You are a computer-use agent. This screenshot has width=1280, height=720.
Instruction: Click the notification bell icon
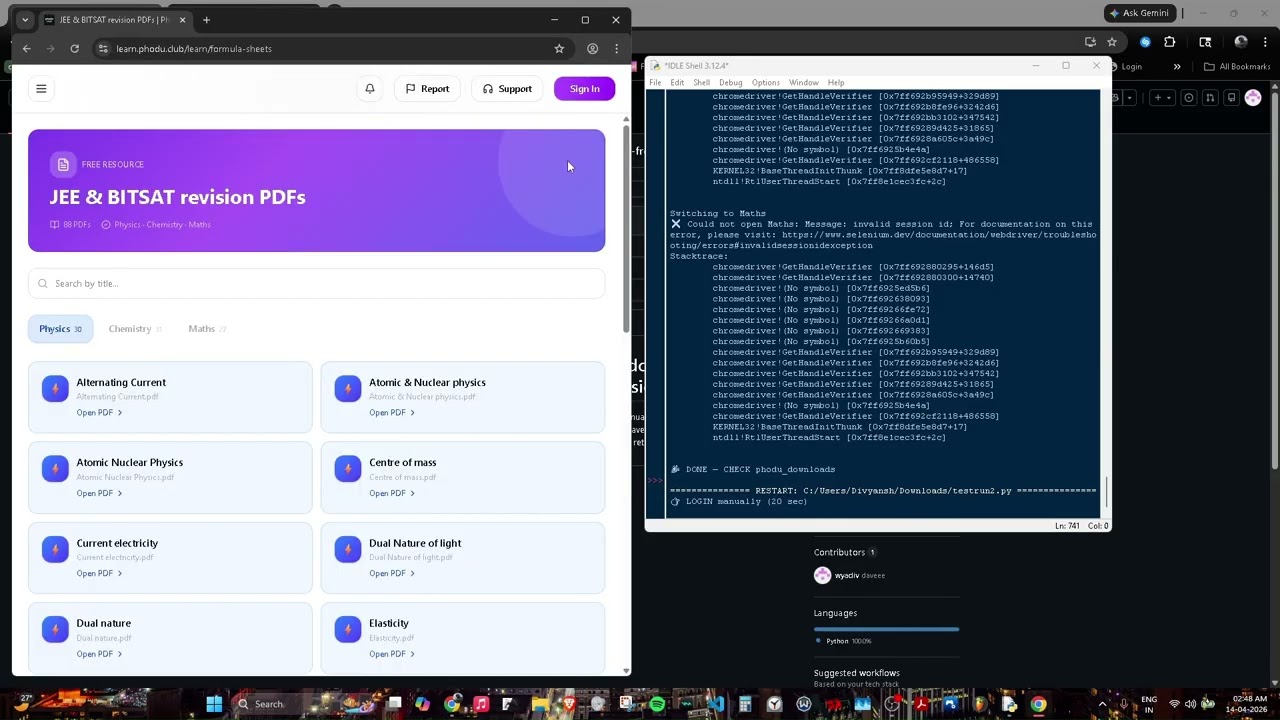click(370, 89)
